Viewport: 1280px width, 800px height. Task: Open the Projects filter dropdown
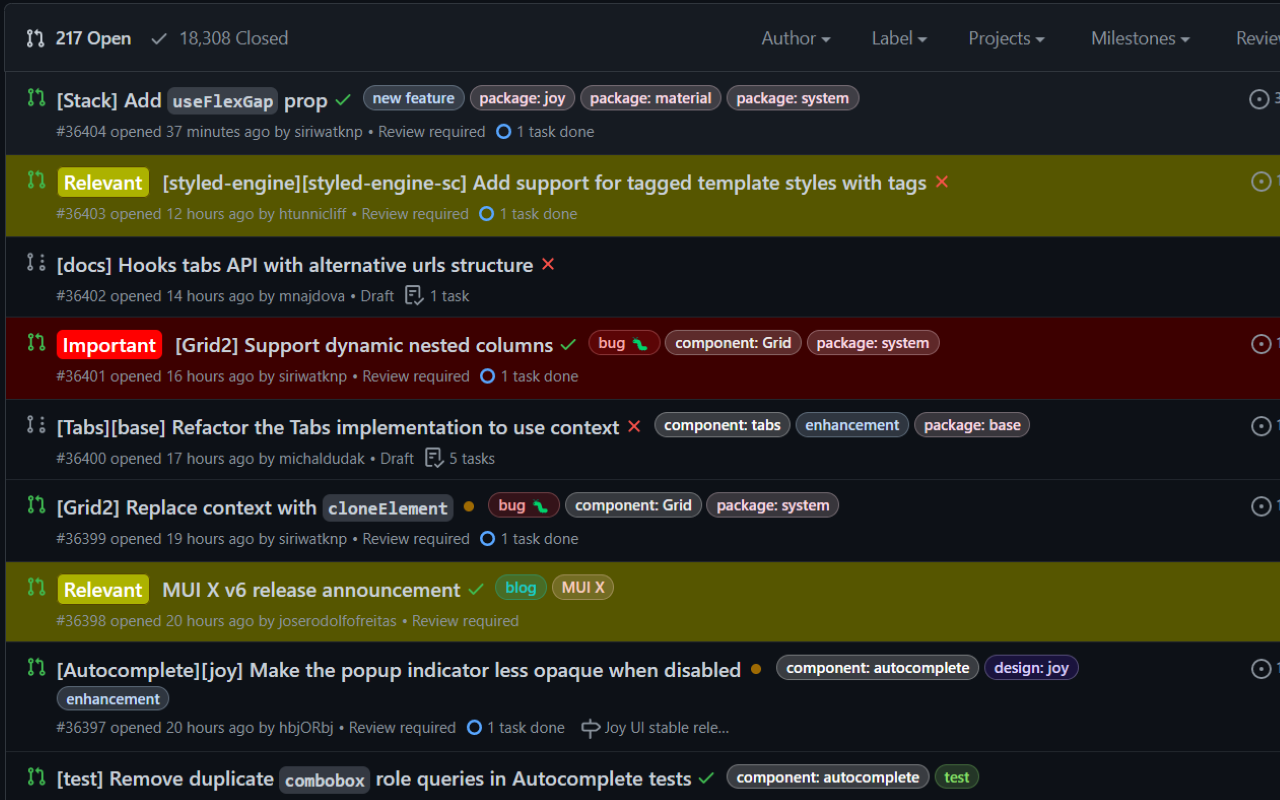coord(1006,38)
